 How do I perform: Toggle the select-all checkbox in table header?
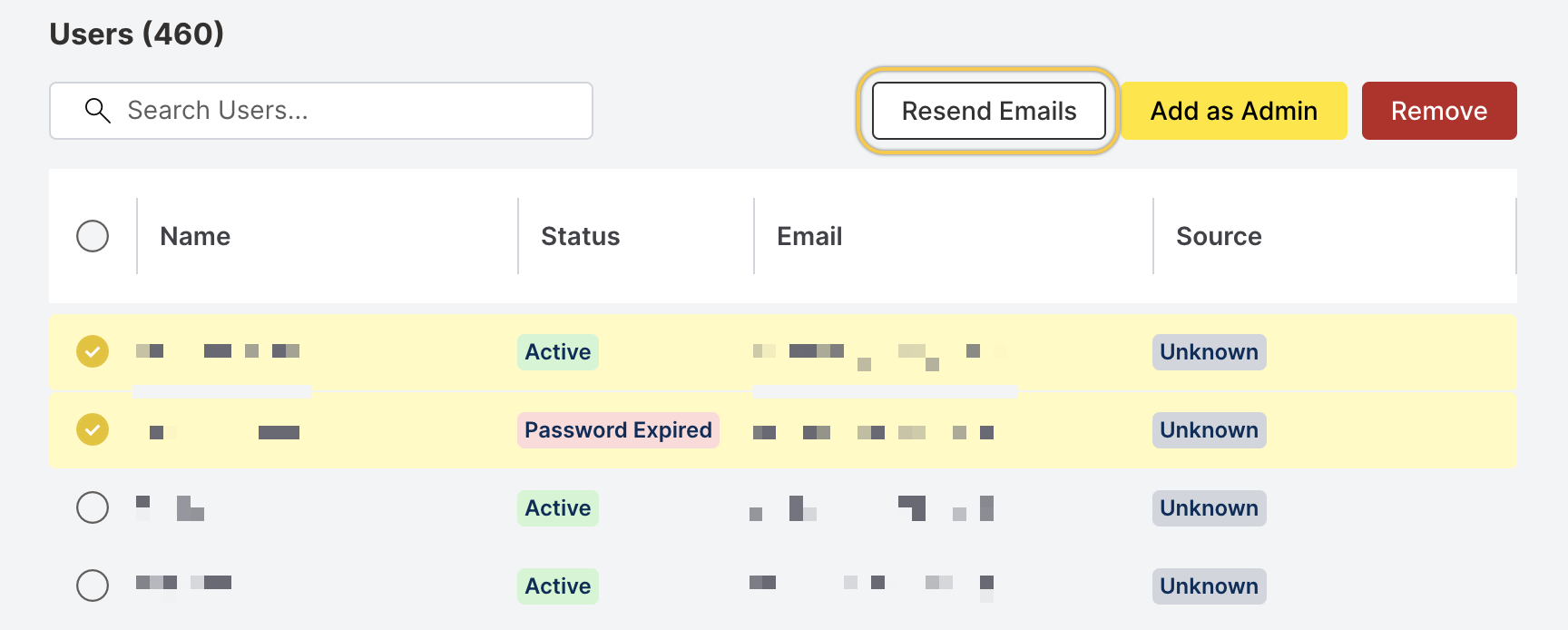(93, 236)
